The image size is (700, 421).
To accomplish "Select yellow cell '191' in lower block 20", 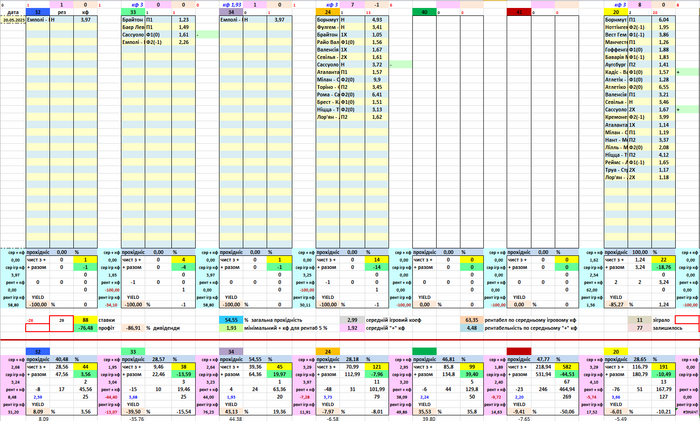I will pyautogui.click(x=663, y=367).
